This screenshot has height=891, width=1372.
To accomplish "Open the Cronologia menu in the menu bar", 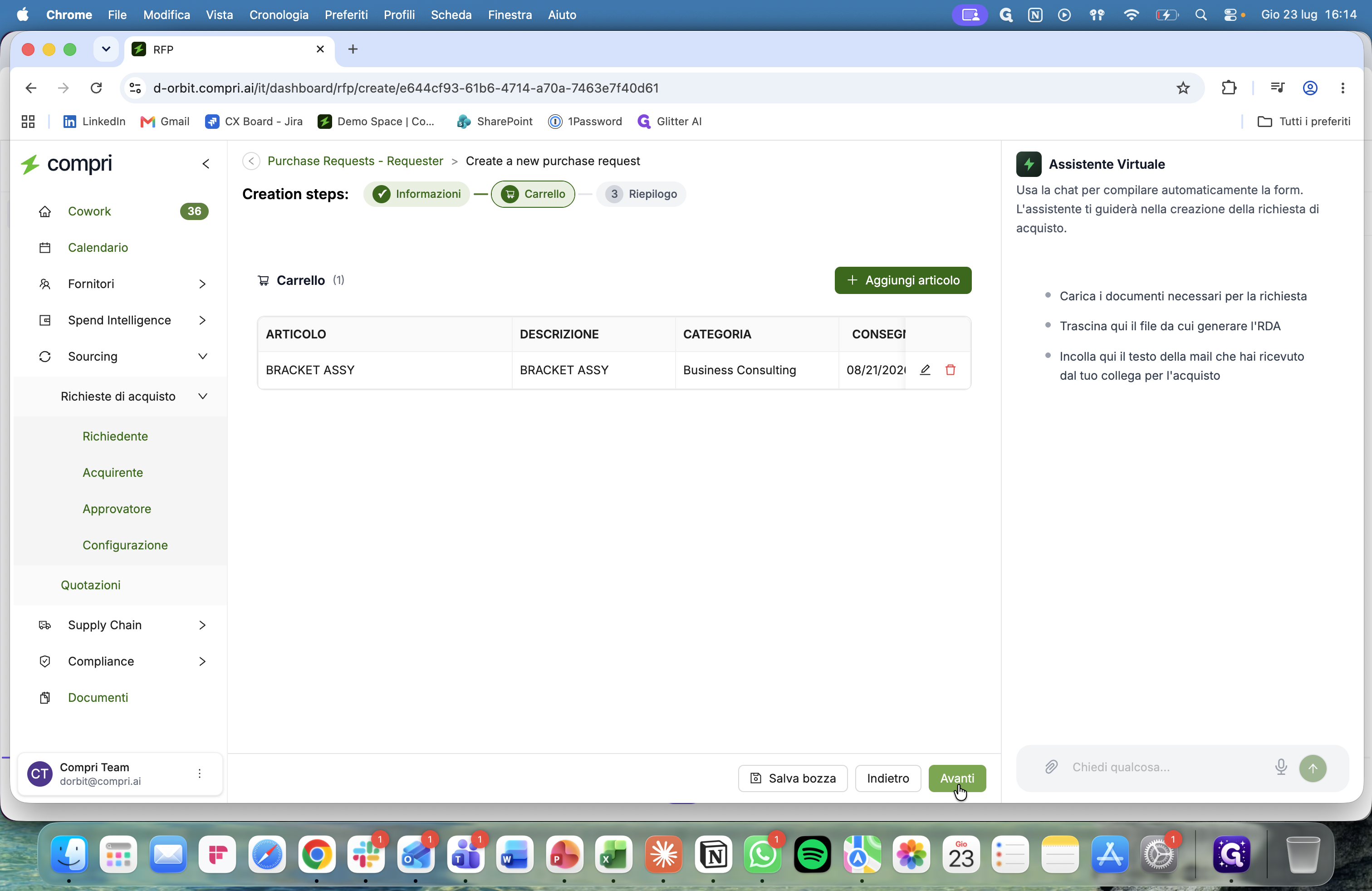I will coord(279,15).
